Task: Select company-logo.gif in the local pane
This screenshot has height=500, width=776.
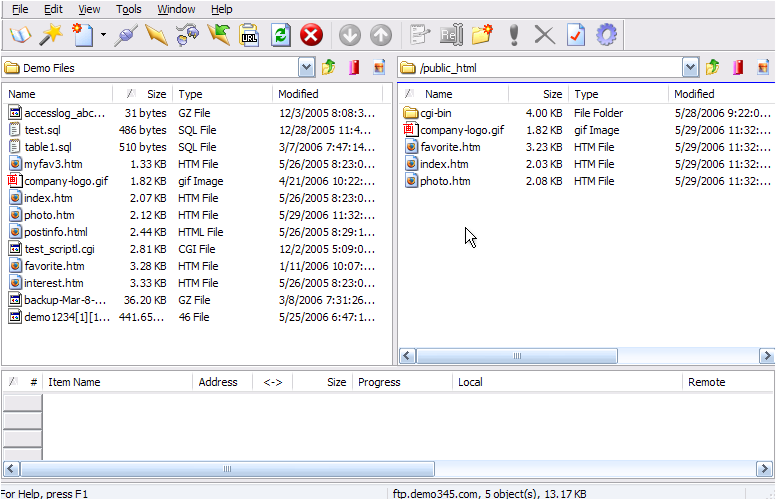Action: 66,181
